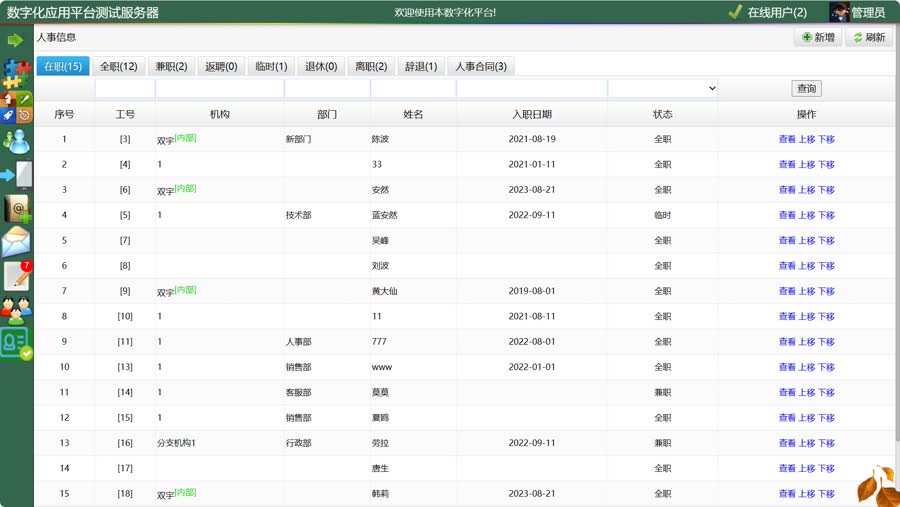Click the messenger buddies icon in sidebar
Viewport: 900px width, 507px height.
16,141
